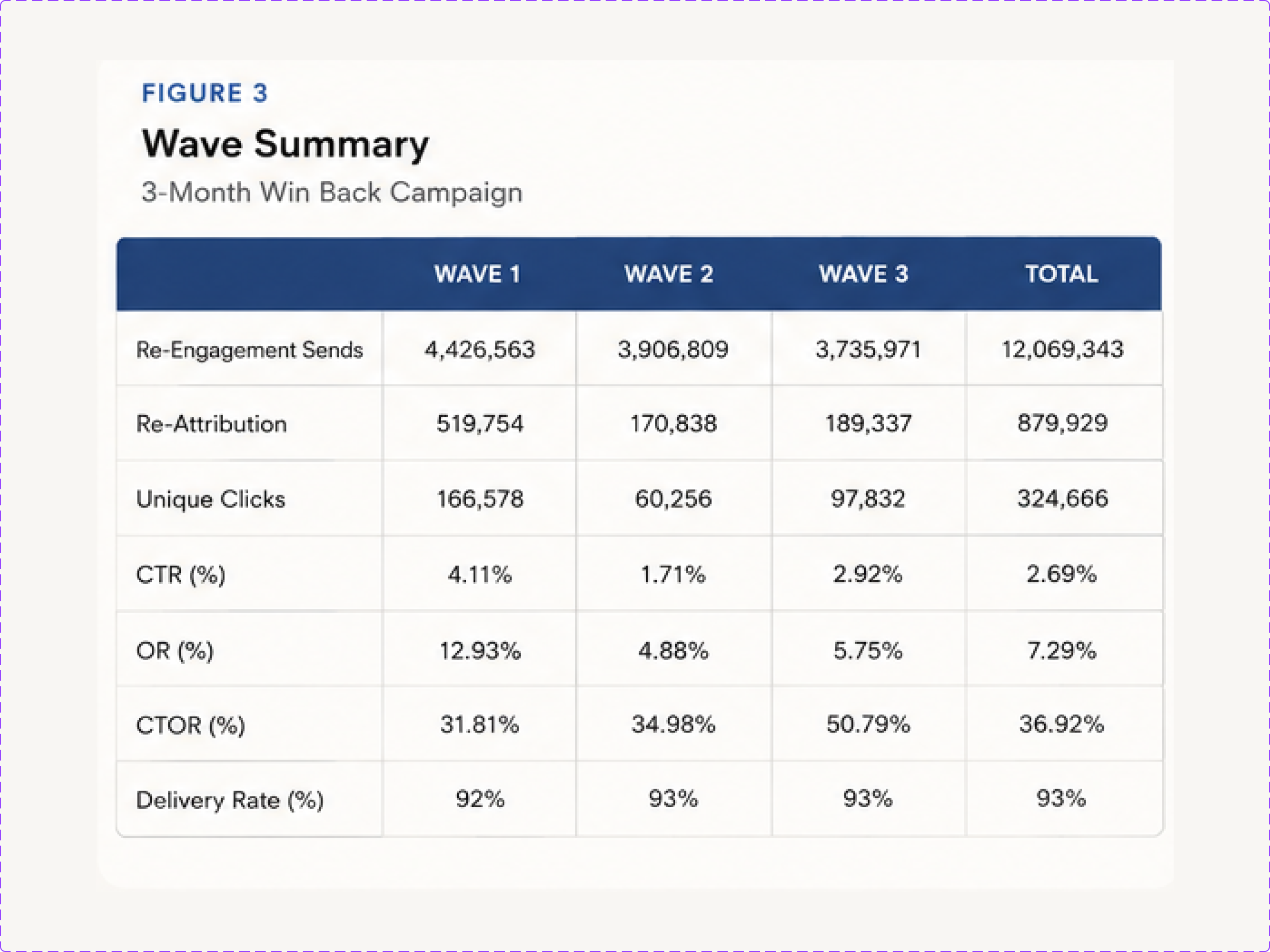Click the Wave 3 delivery rate "93%"

867,799
